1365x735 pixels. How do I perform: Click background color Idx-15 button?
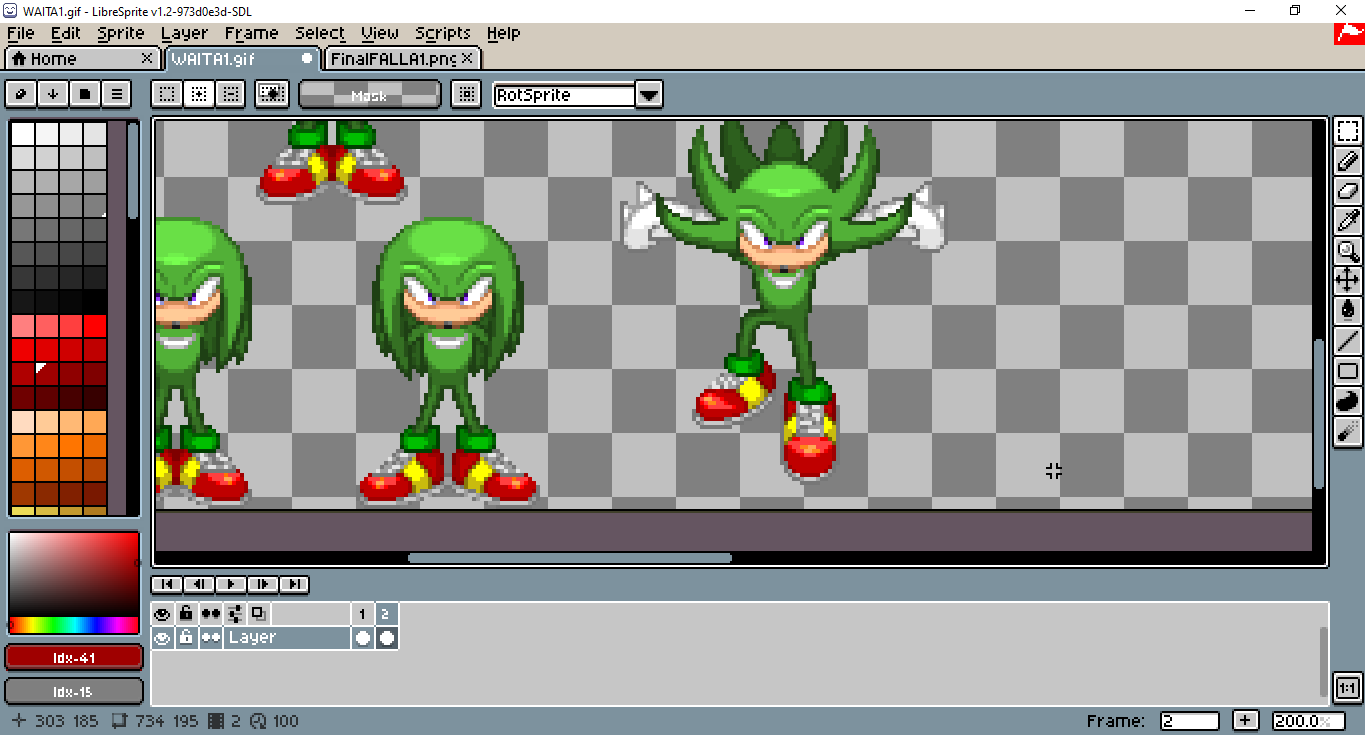(x=74, y=691)
